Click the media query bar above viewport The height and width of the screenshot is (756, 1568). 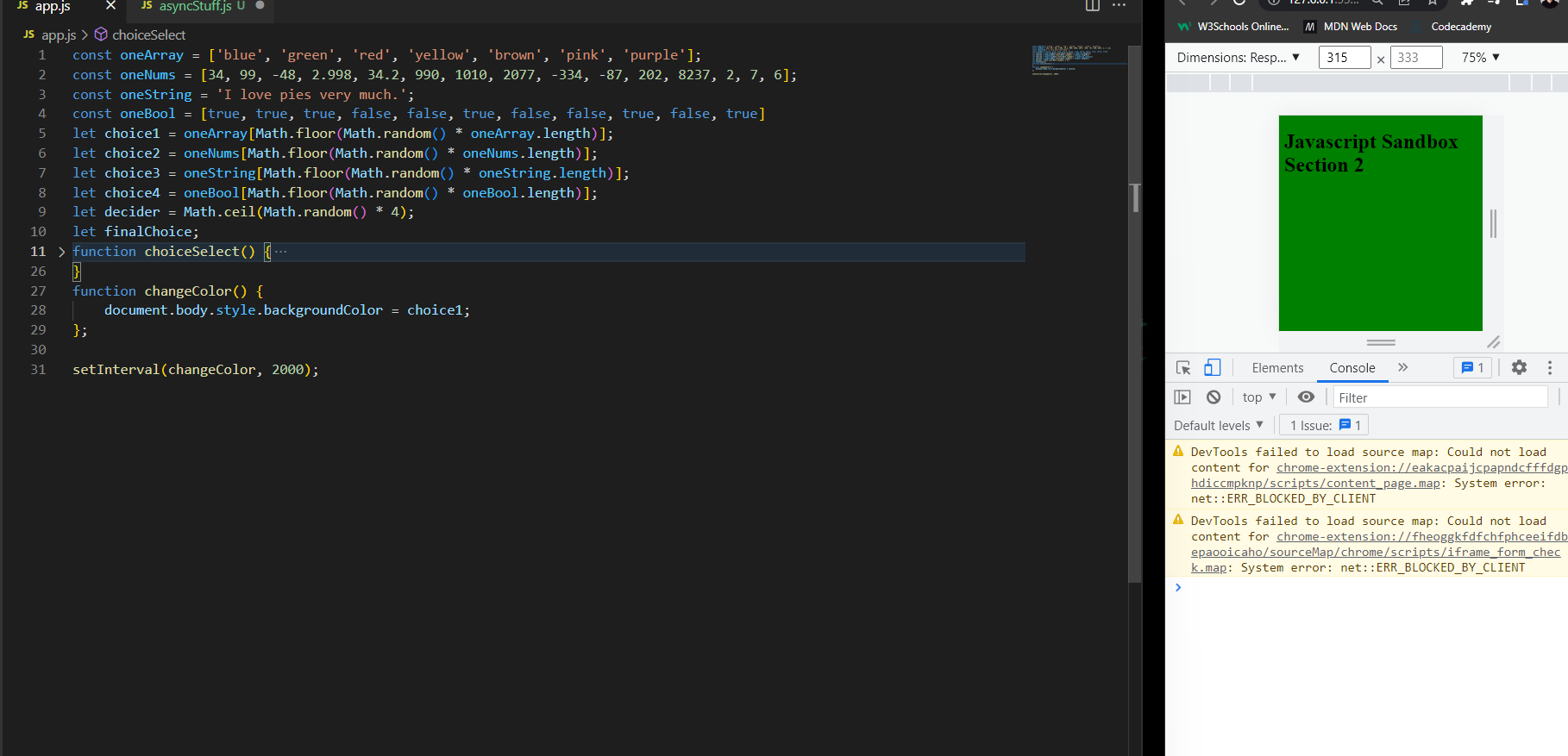[1367, 83]
